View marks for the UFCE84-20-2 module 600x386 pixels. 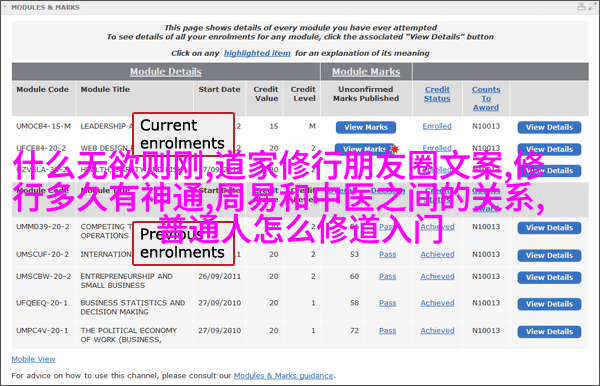364,149
